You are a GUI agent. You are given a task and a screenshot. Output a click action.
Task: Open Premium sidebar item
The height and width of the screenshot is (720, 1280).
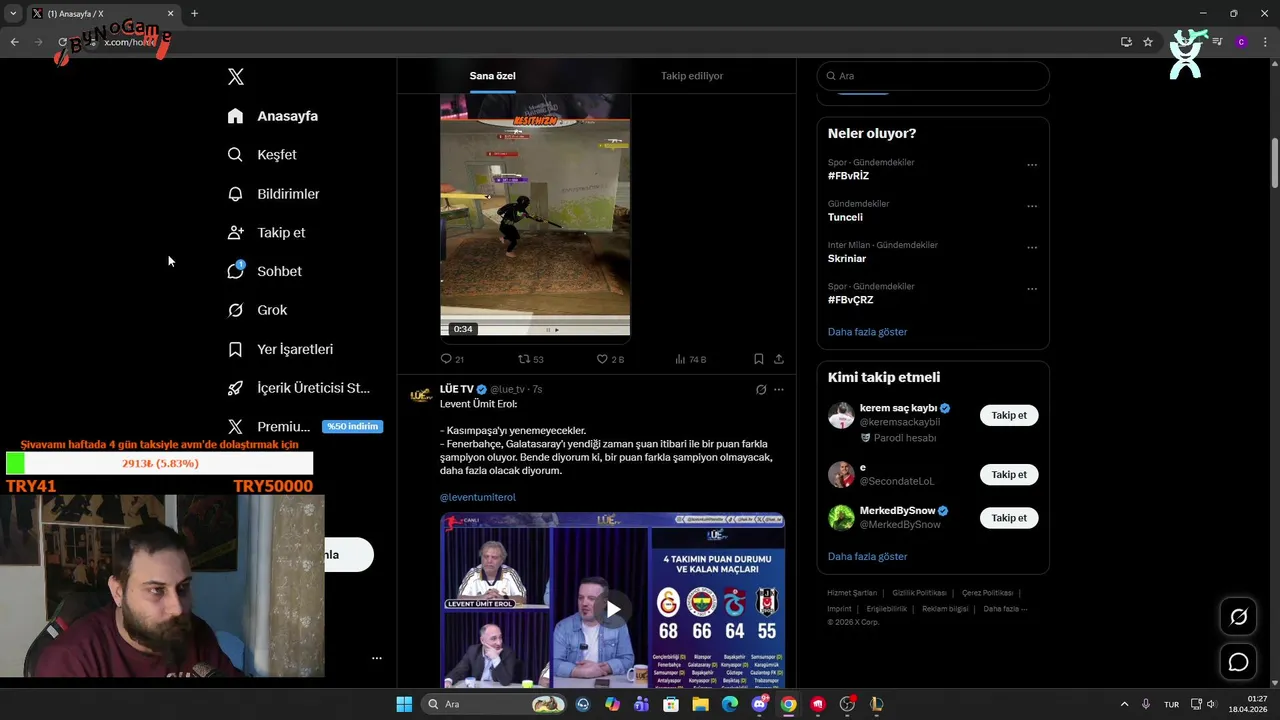tap(269, 427)
